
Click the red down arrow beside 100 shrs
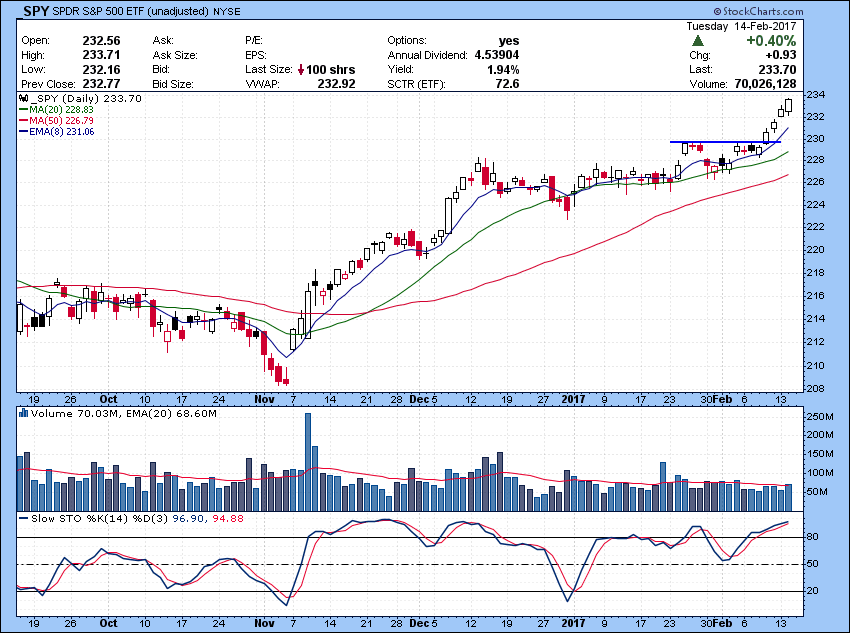click(301, 70)
